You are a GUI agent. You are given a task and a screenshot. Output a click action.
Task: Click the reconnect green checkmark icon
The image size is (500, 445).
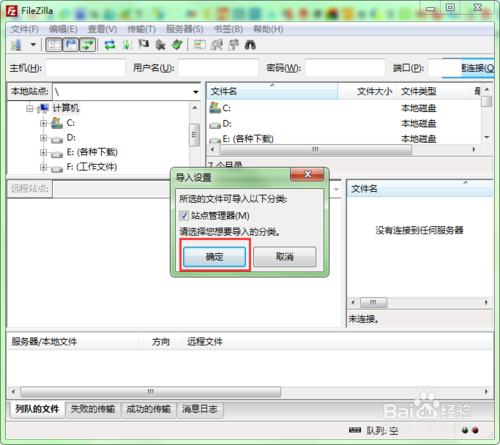[177, 45]
